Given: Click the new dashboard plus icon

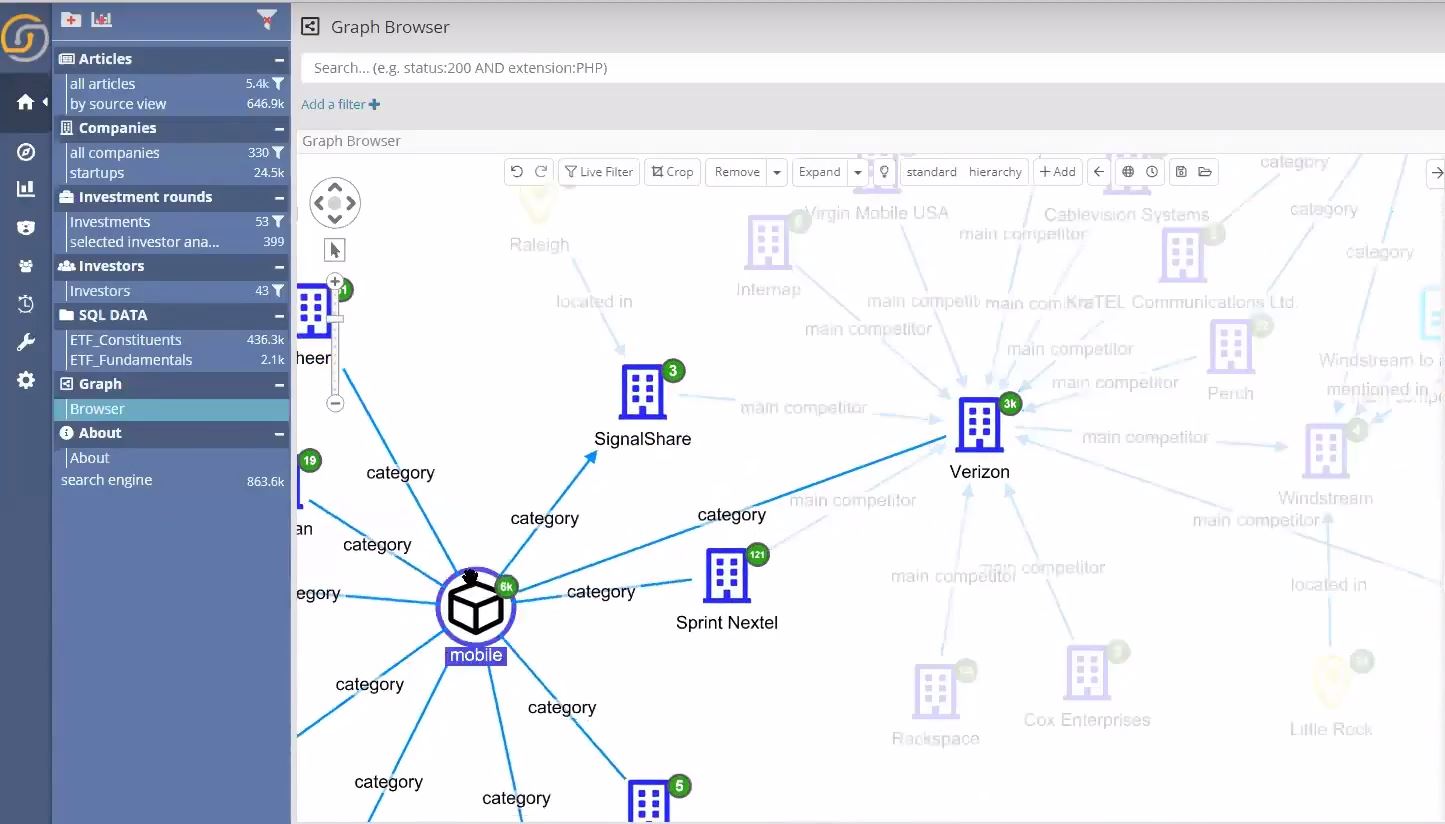Looking at the screenshot, I should tap(71, 19).
